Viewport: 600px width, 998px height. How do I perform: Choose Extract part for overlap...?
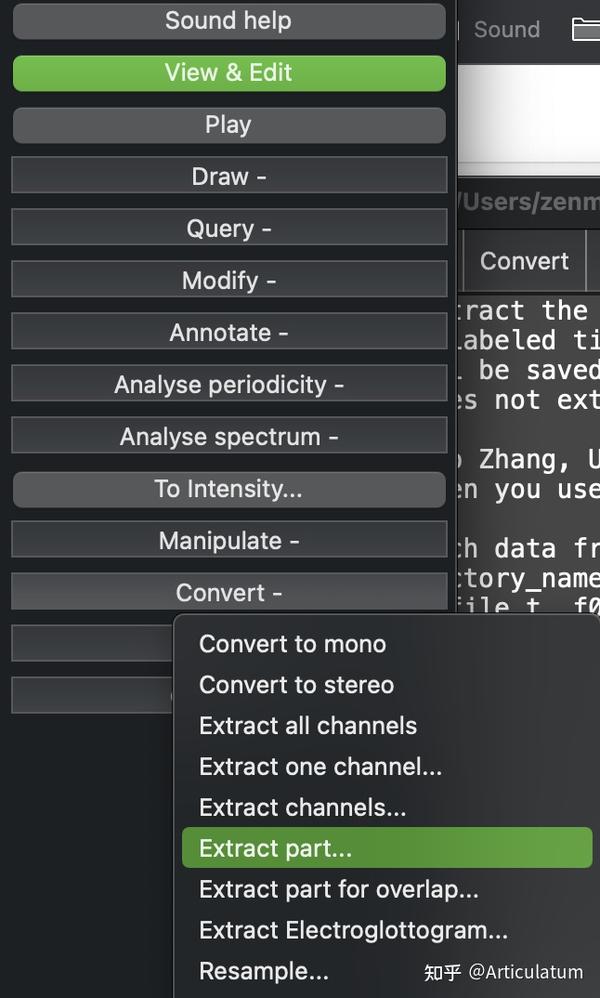[338, 890]
